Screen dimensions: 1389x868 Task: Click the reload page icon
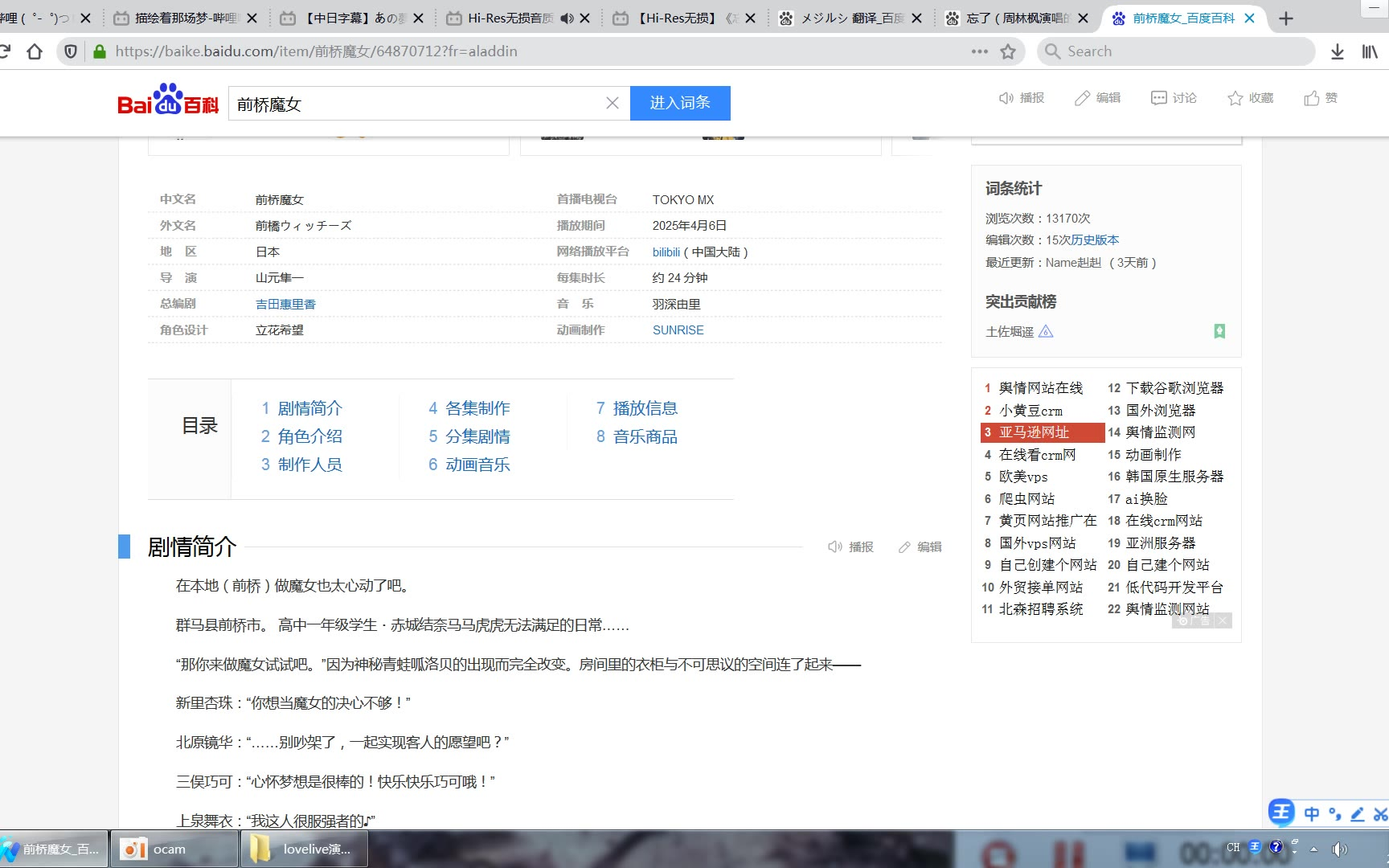(x=4, y=51)
